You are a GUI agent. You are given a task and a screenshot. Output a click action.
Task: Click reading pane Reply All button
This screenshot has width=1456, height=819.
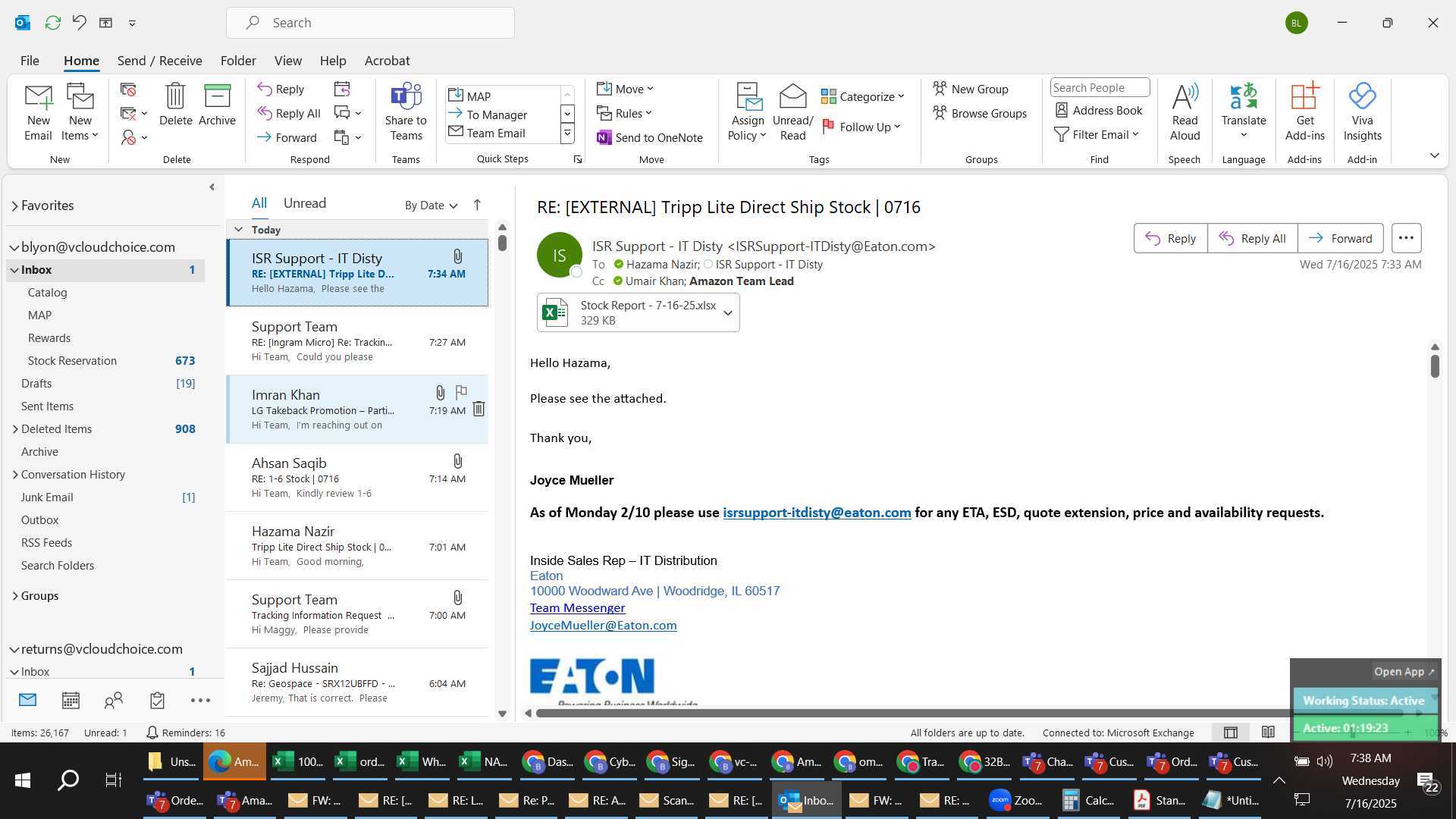point(1252,238)
